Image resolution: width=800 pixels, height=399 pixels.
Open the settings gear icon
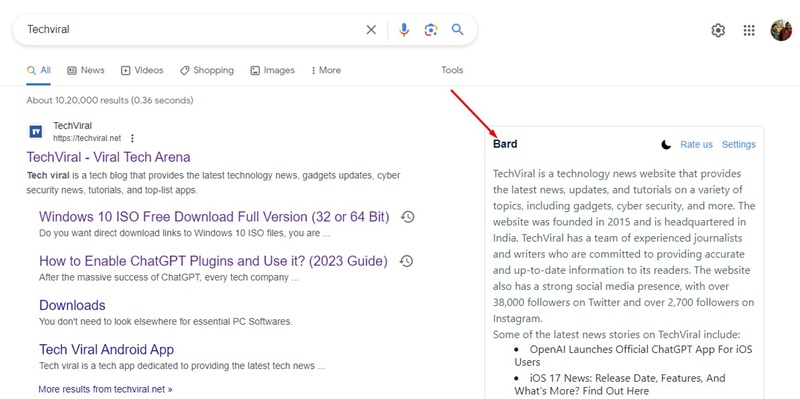(718, 31)
